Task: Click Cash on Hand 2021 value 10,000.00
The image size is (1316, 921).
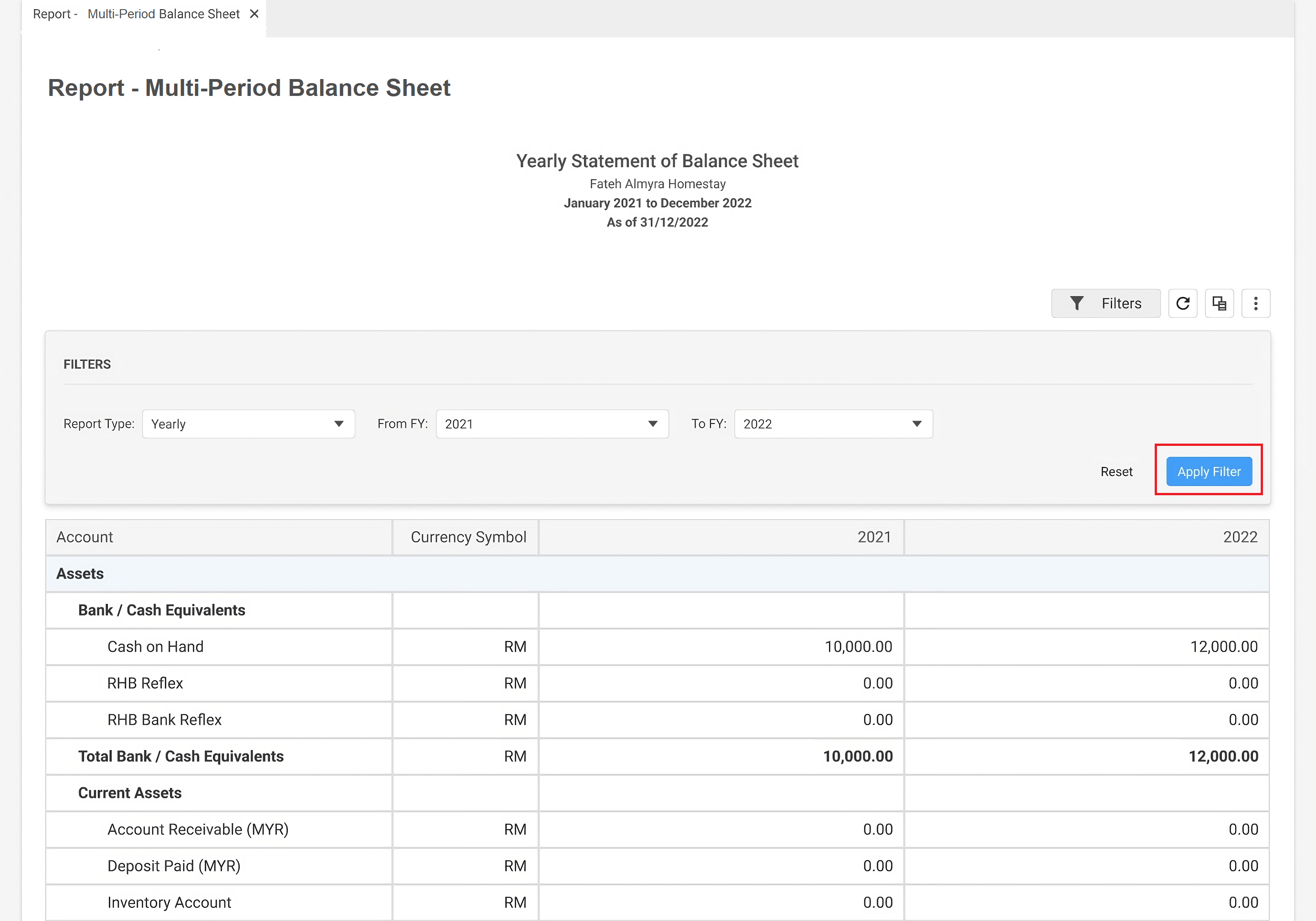Action: [x=858, y=647]
